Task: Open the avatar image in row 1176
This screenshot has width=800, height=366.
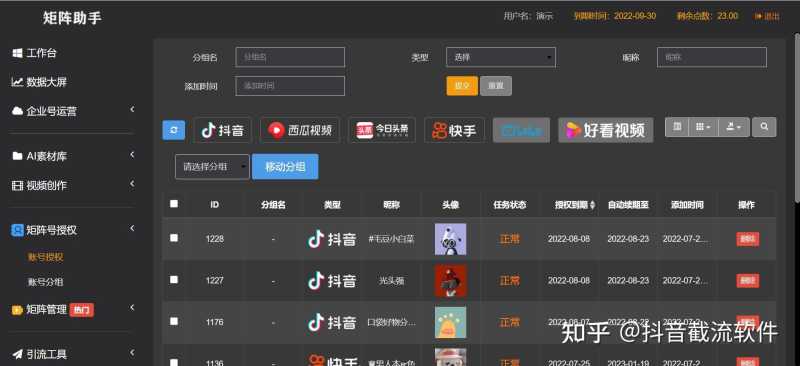Action: point(451,322)
